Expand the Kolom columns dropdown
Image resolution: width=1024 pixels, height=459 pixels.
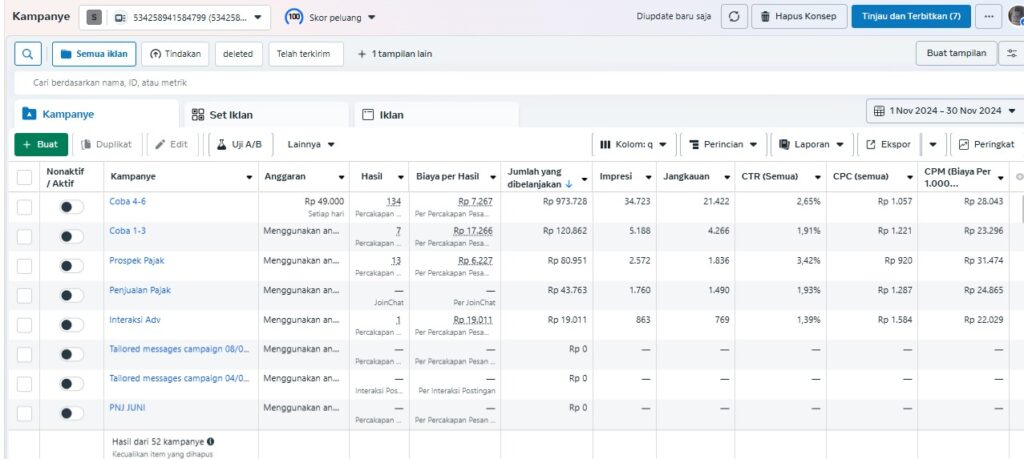633,144
